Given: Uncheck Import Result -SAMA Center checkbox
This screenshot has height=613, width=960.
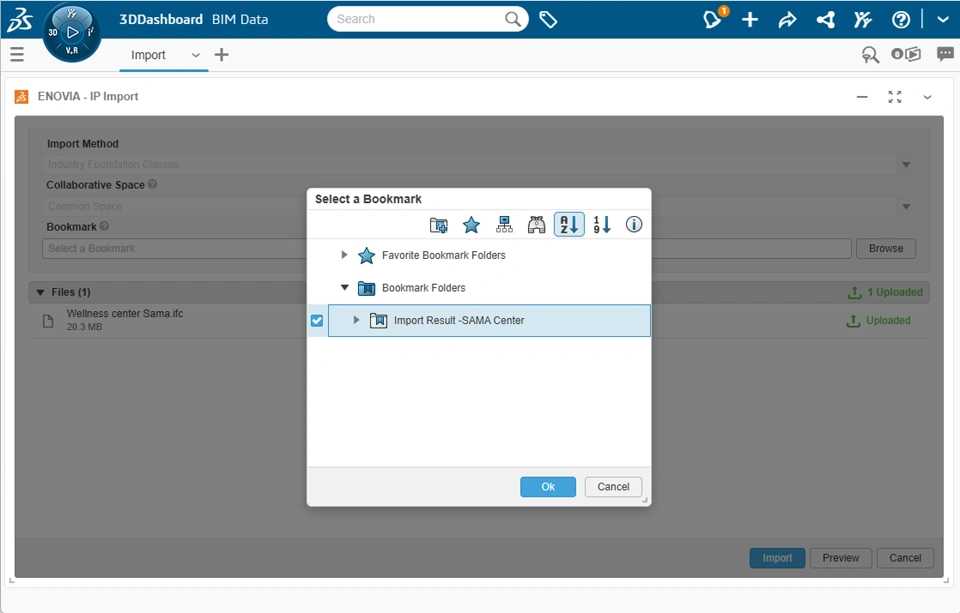Looking at the screenshot, I should point(317,320).
